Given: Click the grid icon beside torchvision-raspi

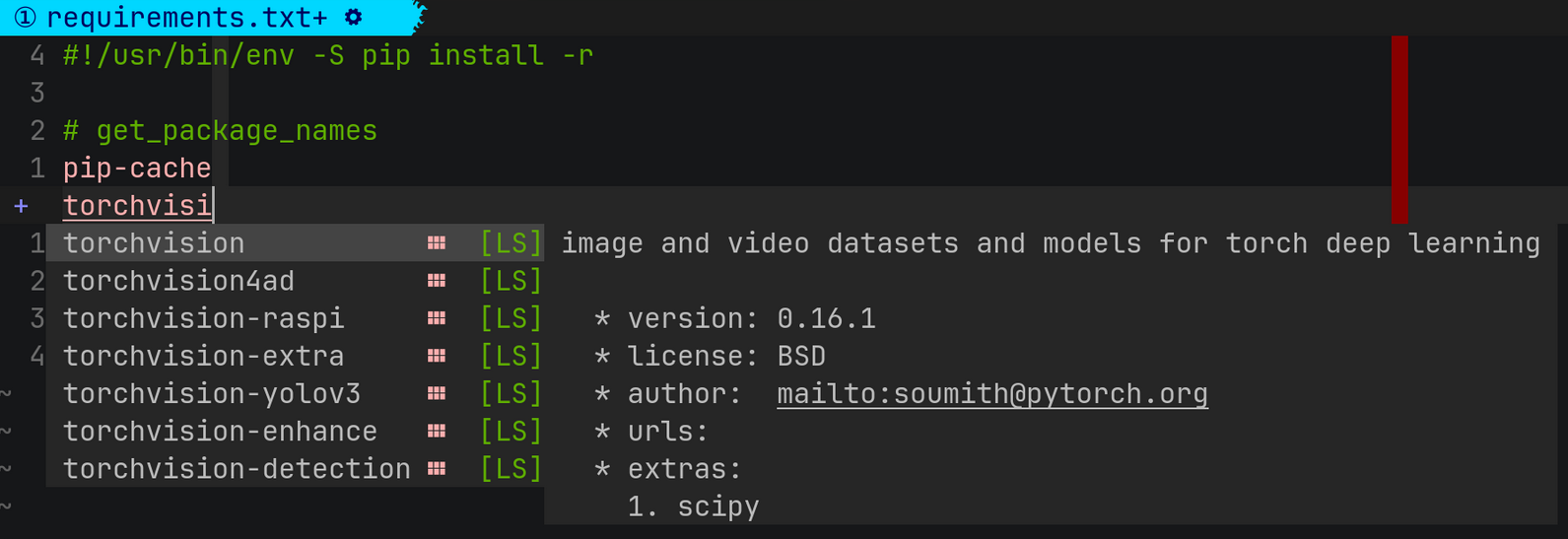Looking at the screenshot, I should [437, 318].
